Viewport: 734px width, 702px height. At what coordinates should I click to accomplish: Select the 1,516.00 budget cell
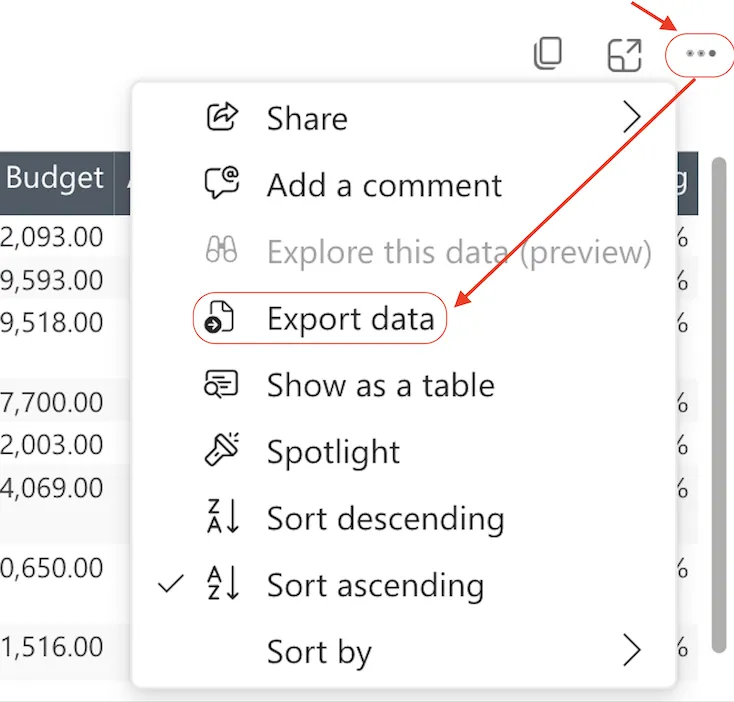coord(51,646)
